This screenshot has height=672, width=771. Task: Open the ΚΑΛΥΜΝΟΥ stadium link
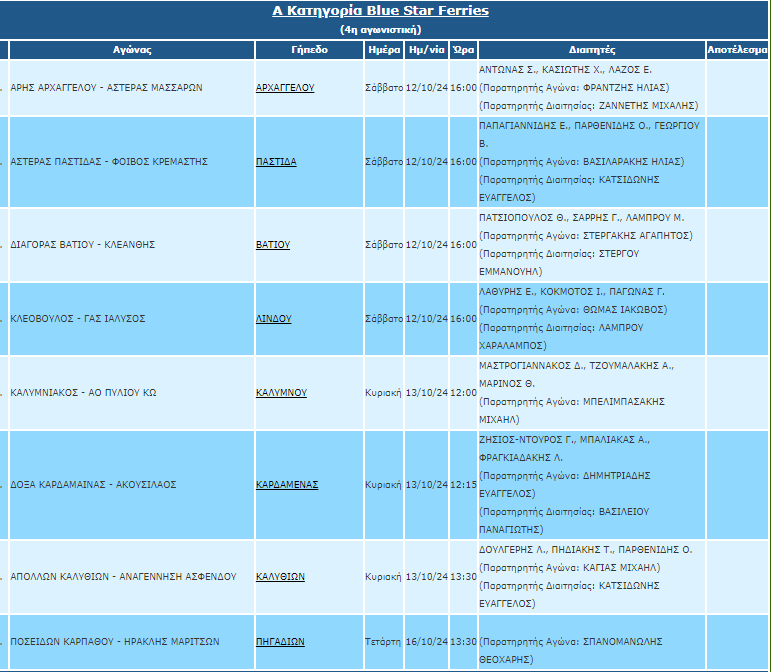pos(281,393)
